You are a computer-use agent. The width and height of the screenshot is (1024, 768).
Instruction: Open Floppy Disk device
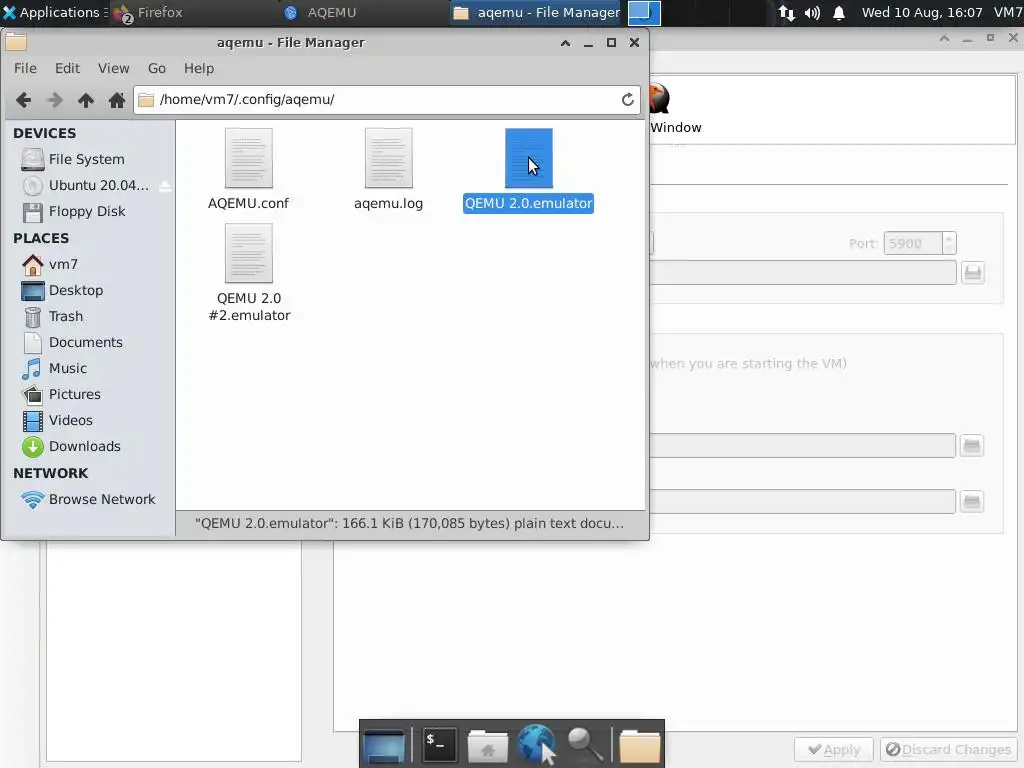coord(87,212)
